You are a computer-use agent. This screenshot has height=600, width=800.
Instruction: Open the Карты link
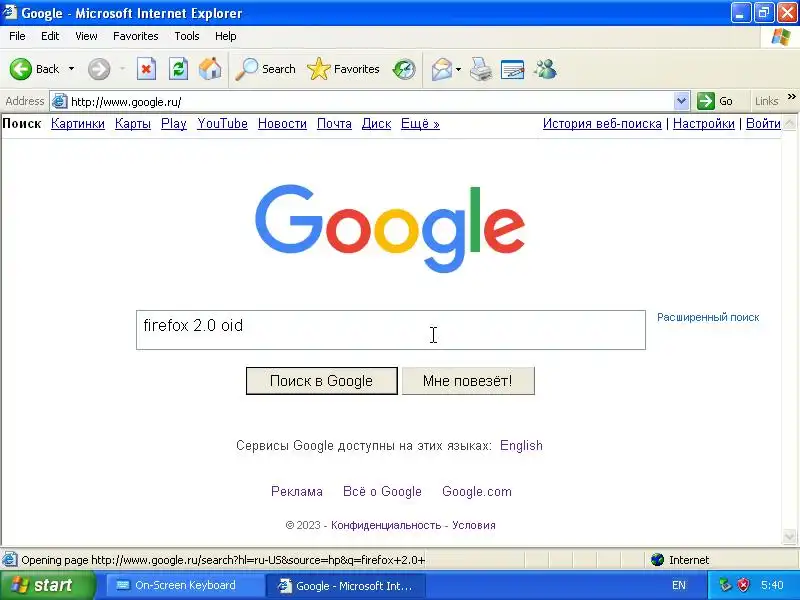point(133,123)
